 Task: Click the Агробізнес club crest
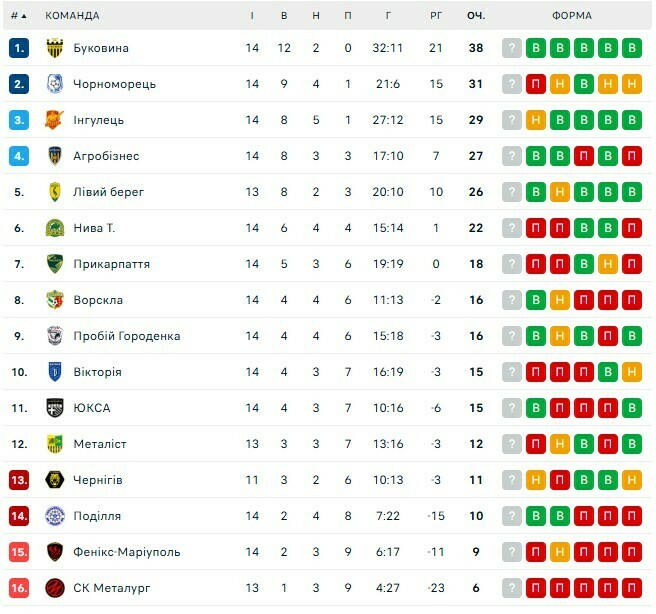pyautogui.click(x=55, y=156)
